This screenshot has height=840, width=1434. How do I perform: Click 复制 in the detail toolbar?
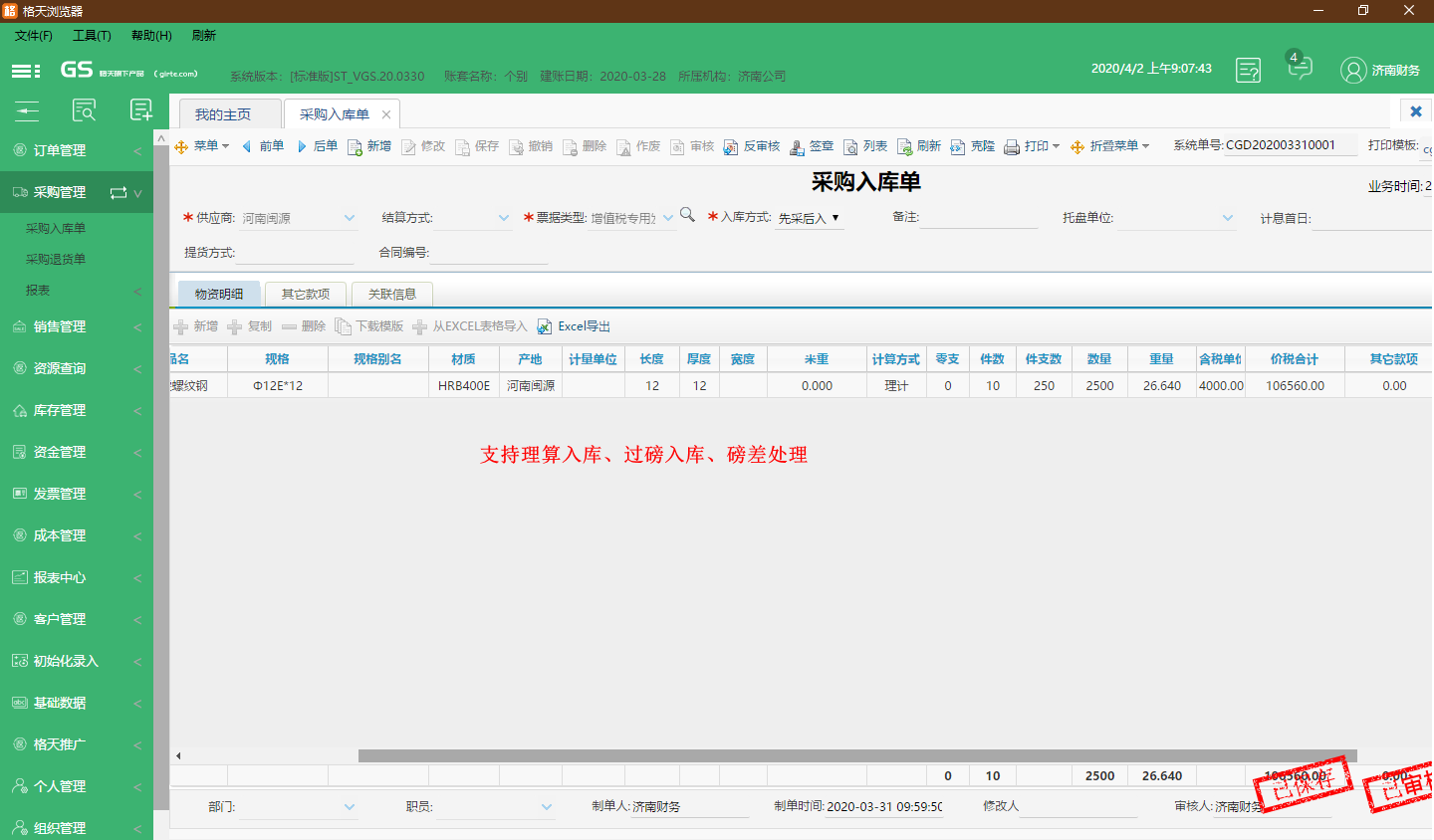point(249,326)
